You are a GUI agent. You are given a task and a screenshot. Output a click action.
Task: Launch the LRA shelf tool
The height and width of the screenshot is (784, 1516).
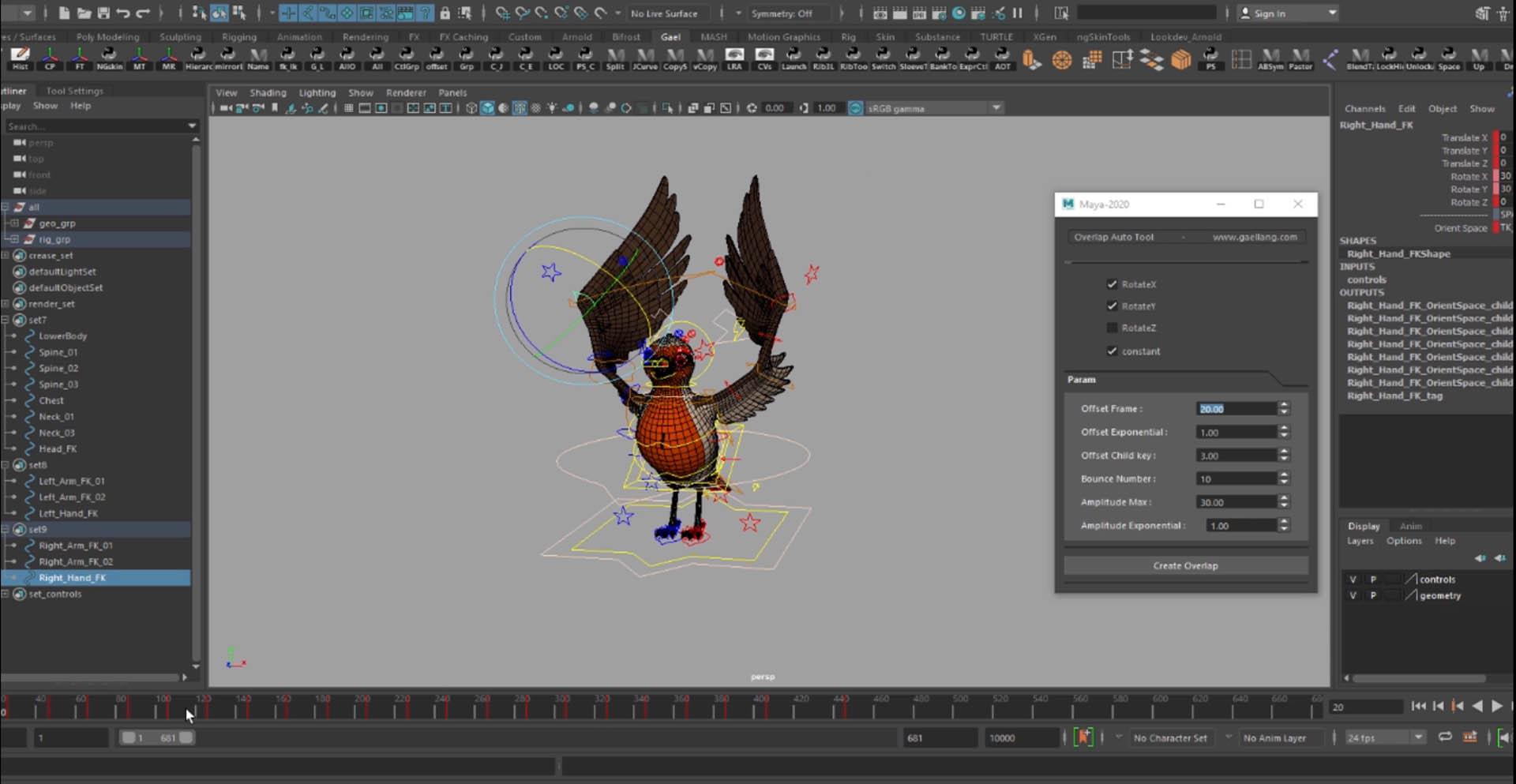734,58
